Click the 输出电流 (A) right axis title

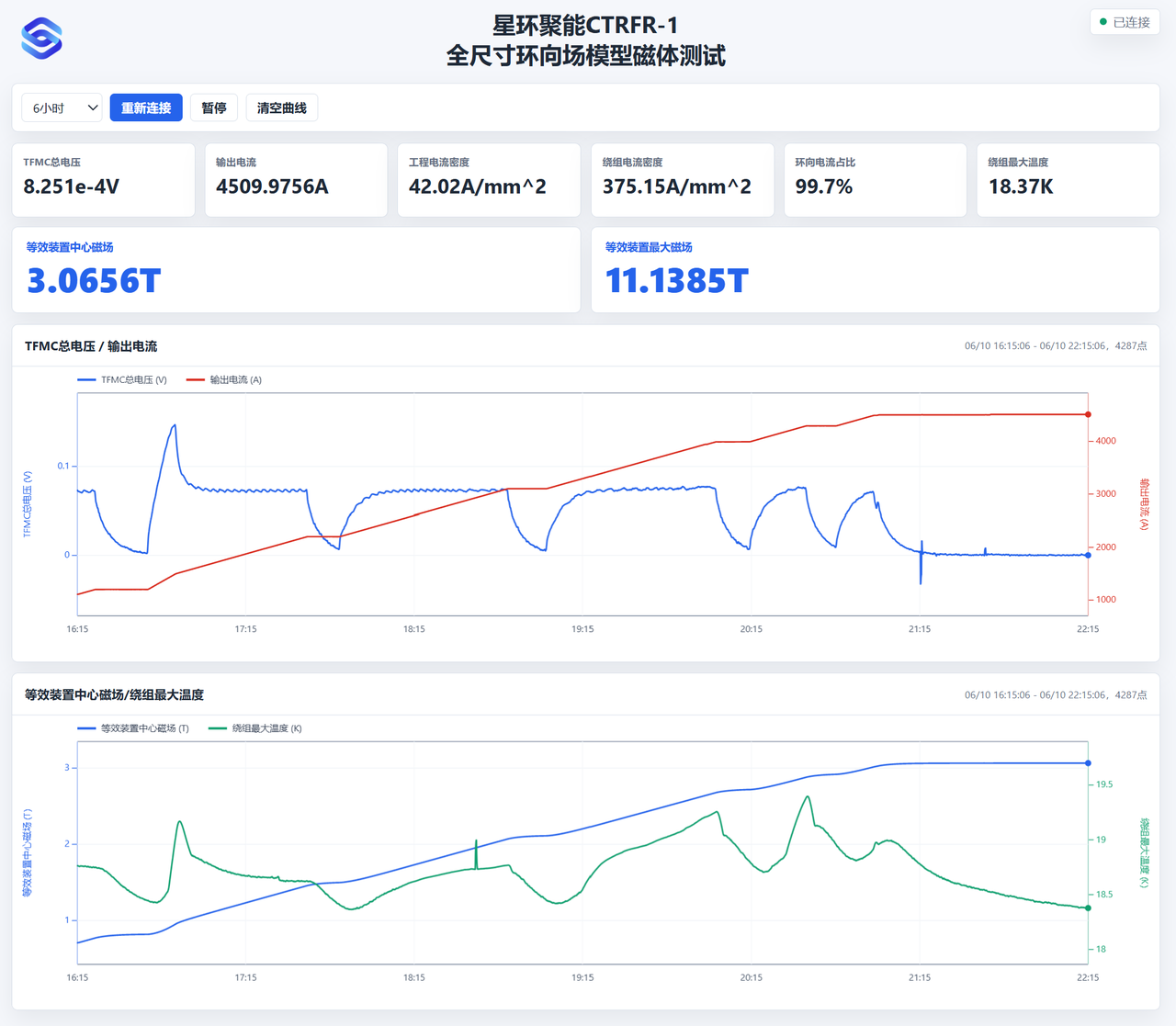(1145, 504)
